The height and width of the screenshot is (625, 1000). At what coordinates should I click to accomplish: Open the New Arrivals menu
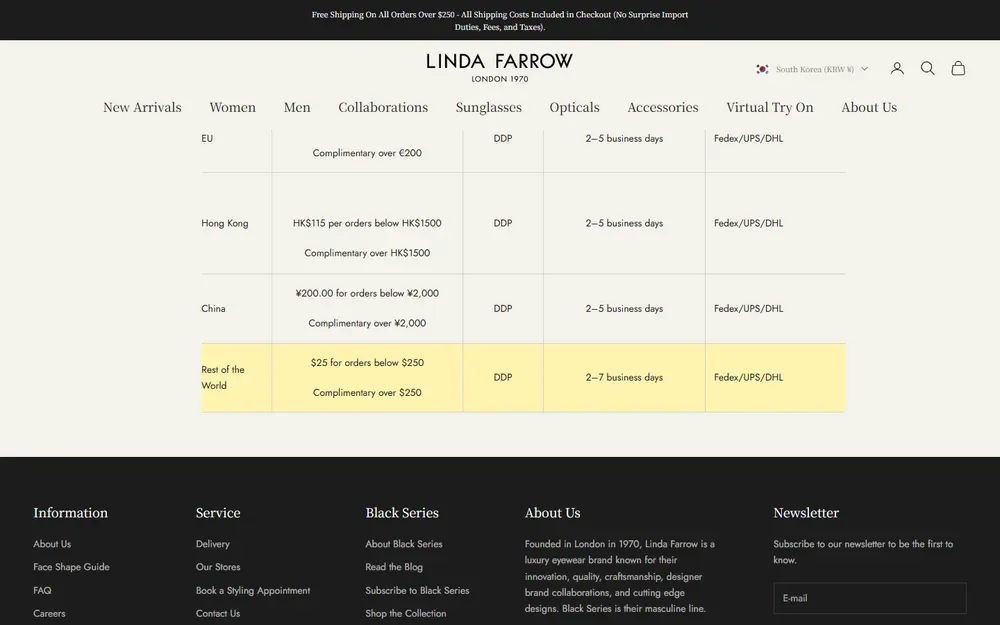[142, 107]
